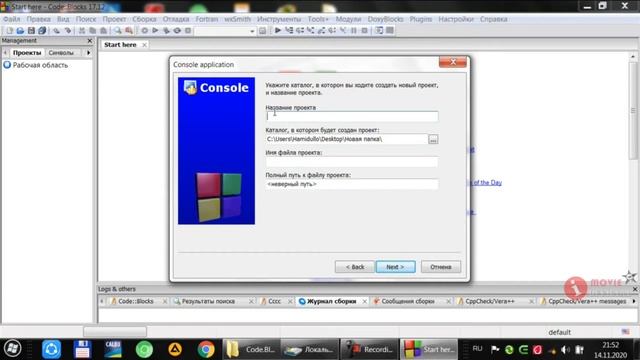This screenshot has height=360, width=640.
Task: Click the browse folder '...' button
Action: click(433, 140)
